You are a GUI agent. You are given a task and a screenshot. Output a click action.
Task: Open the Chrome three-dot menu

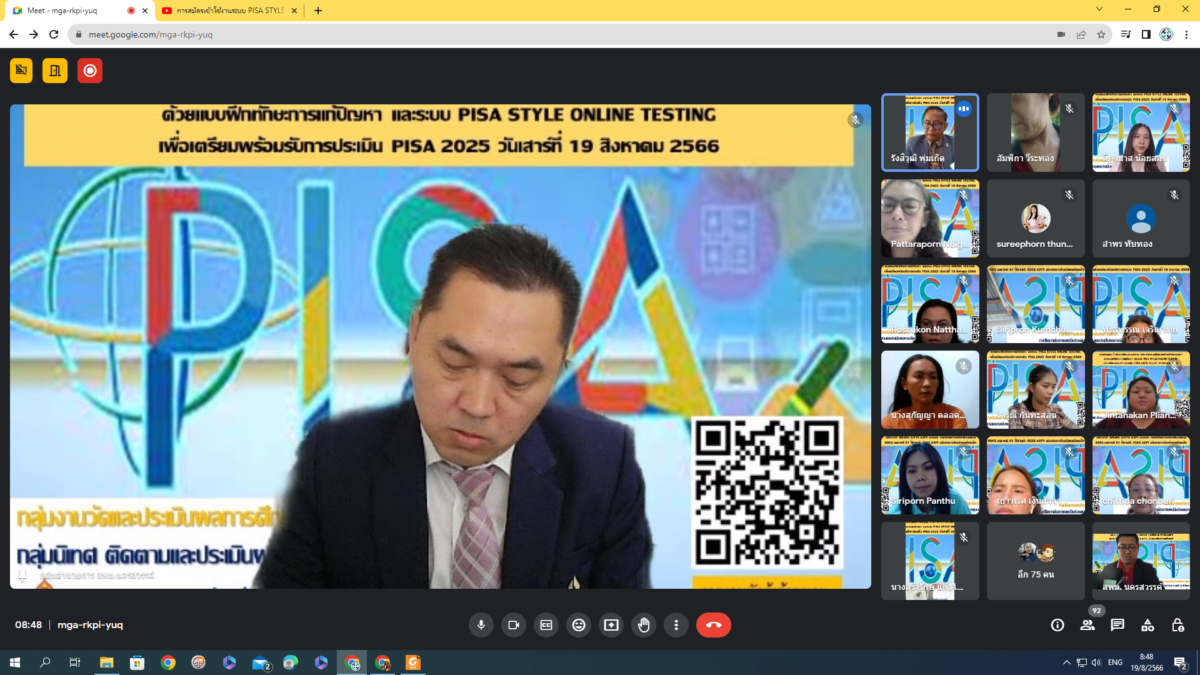pos(1186,34)
